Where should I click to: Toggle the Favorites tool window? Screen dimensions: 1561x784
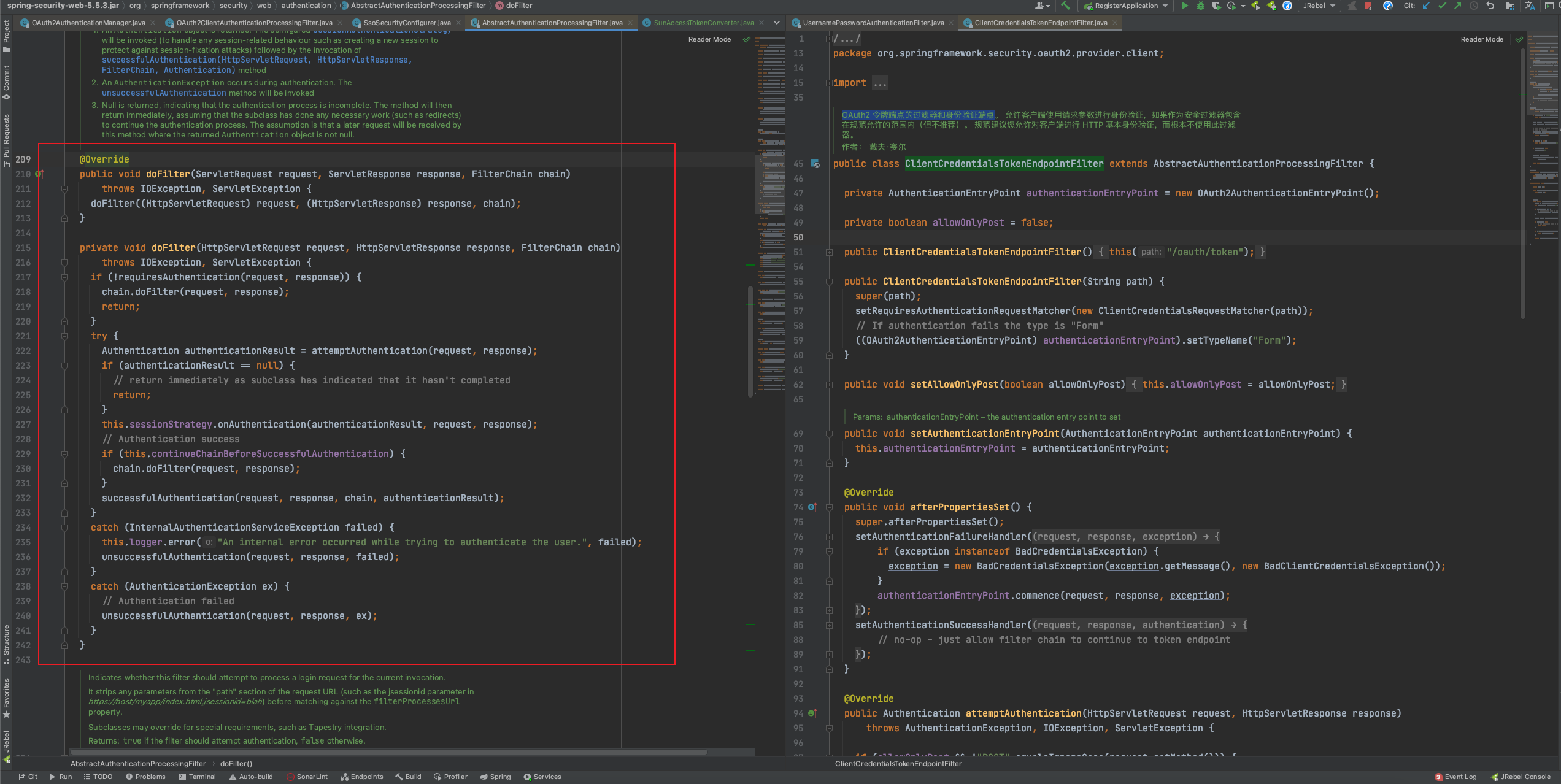[x=6, y=699]
